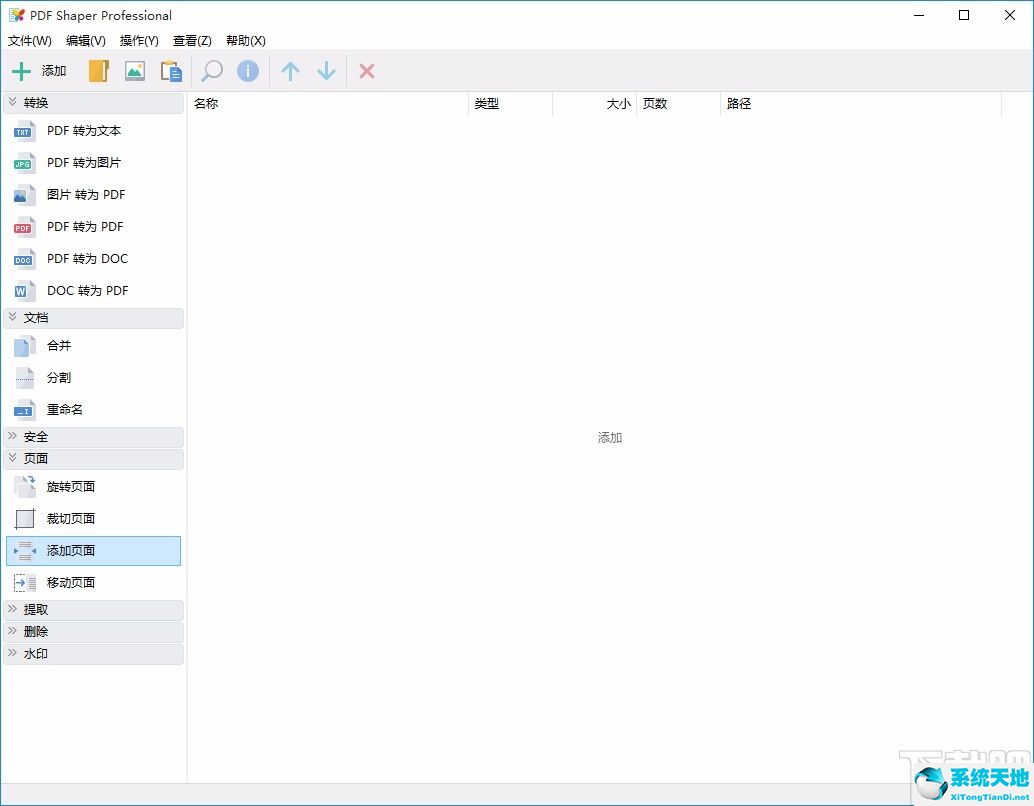The image size is (1034, 806).
Task: Open the 帮助(X) menu
Action: tap(244, 41)
